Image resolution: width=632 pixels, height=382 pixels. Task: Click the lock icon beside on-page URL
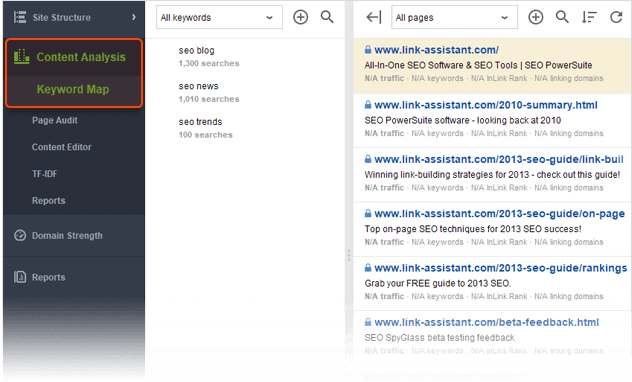click(368, 214)
